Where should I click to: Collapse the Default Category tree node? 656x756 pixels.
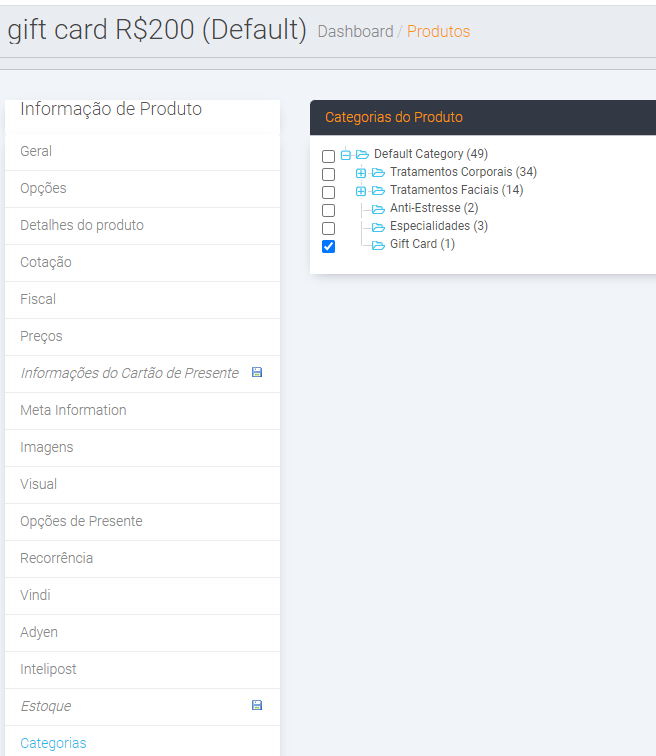[x=346, y=155]
